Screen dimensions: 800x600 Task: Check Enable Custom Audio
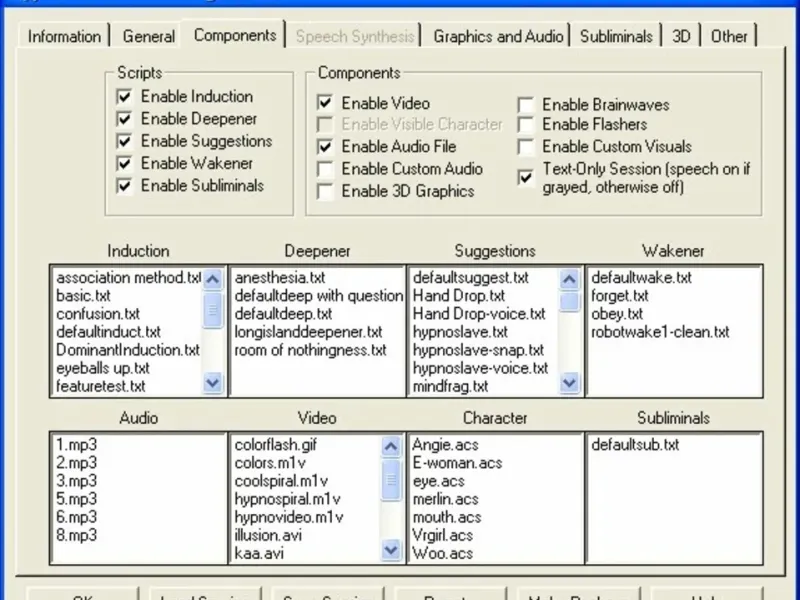point(325,169)
